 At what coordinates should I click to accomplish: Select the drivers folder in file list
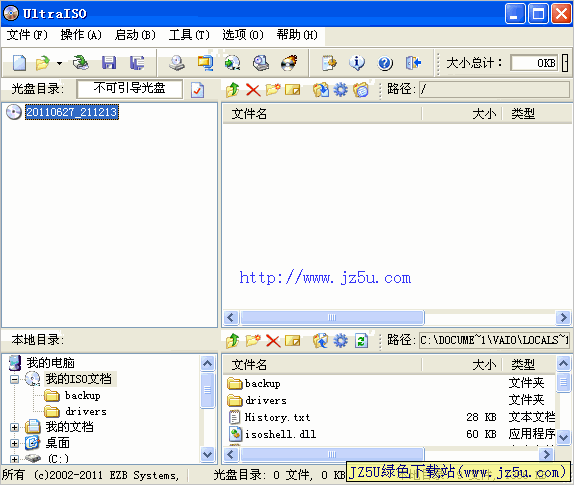266,400
